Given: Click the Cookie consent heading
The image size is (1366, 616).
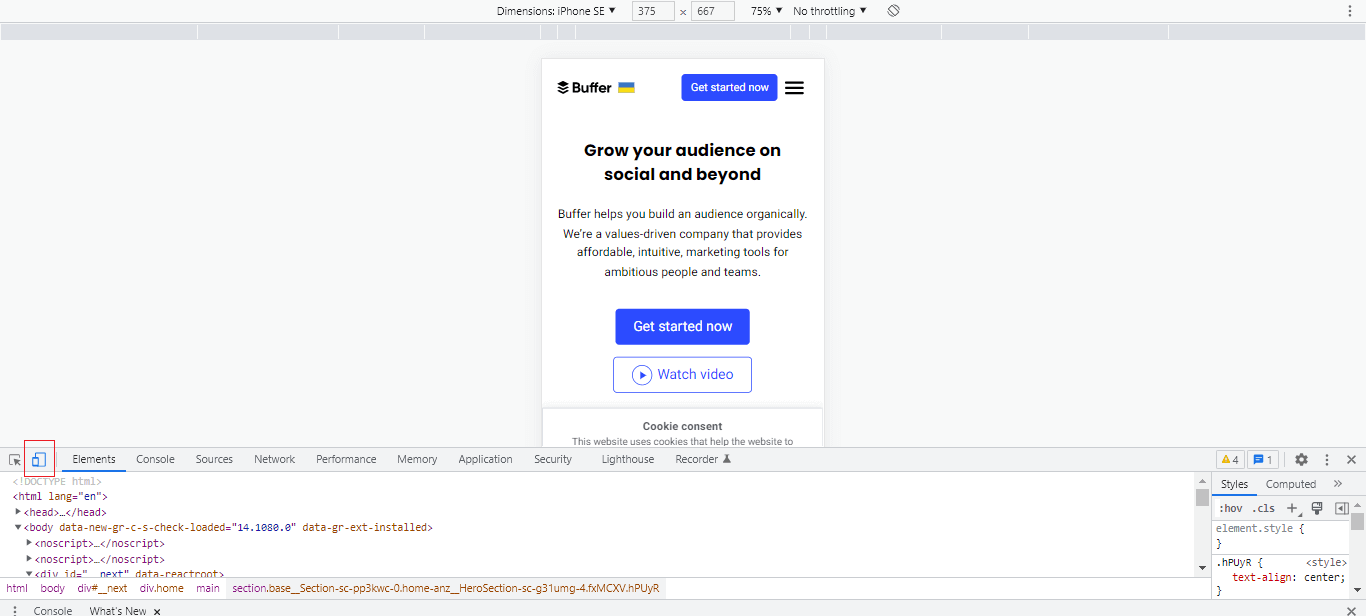Looking at the screenshot, I should pos(683,426).
